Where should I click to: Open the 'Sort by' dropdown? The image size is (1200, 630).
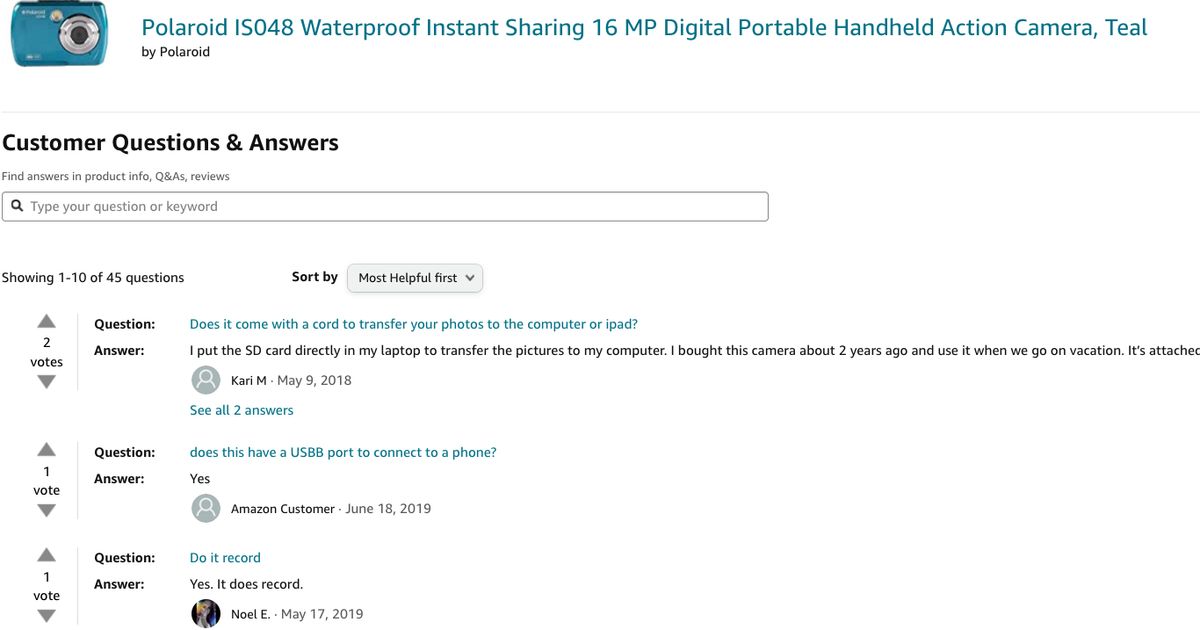click(x=414, y=278)
